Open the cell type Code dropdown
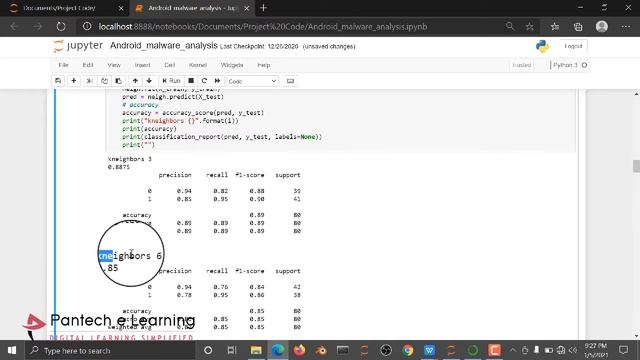The image size is (640, 360). click(252, 81)
